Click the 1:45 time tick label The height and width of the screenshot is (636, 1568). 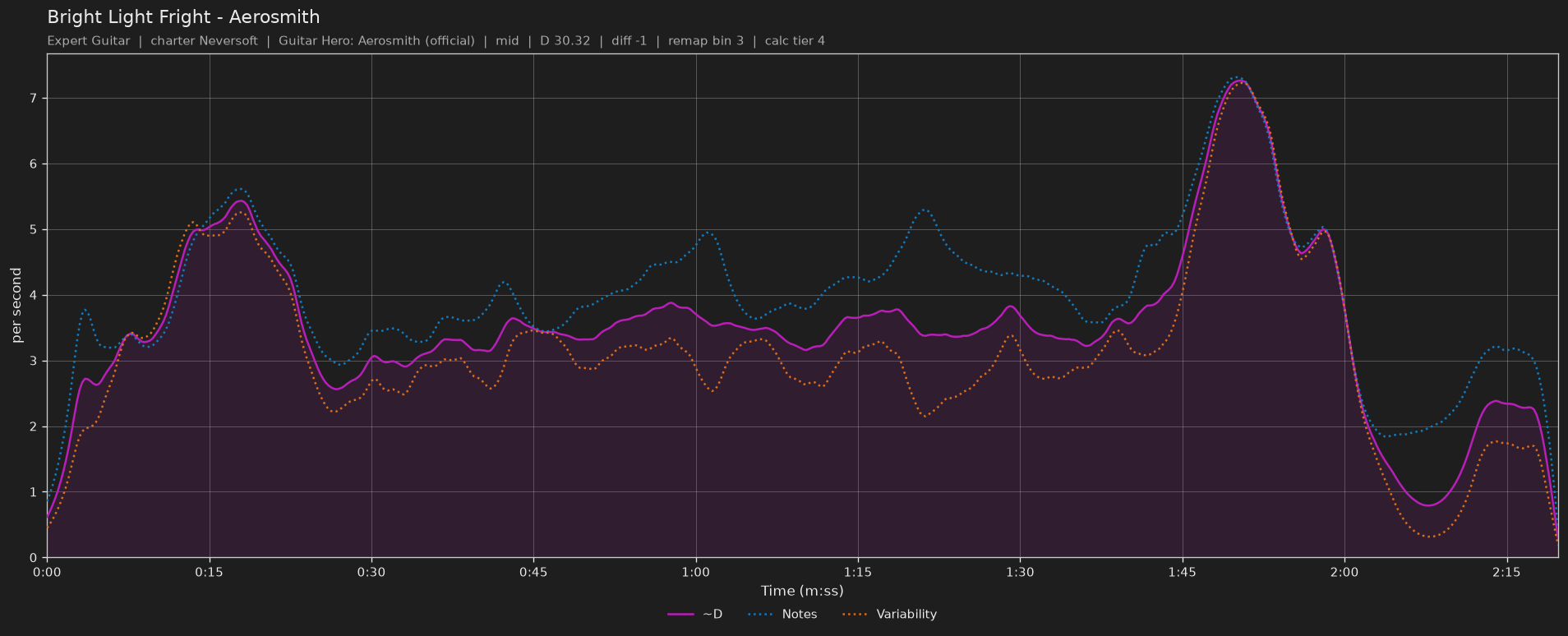click(x=1183, y=572)
